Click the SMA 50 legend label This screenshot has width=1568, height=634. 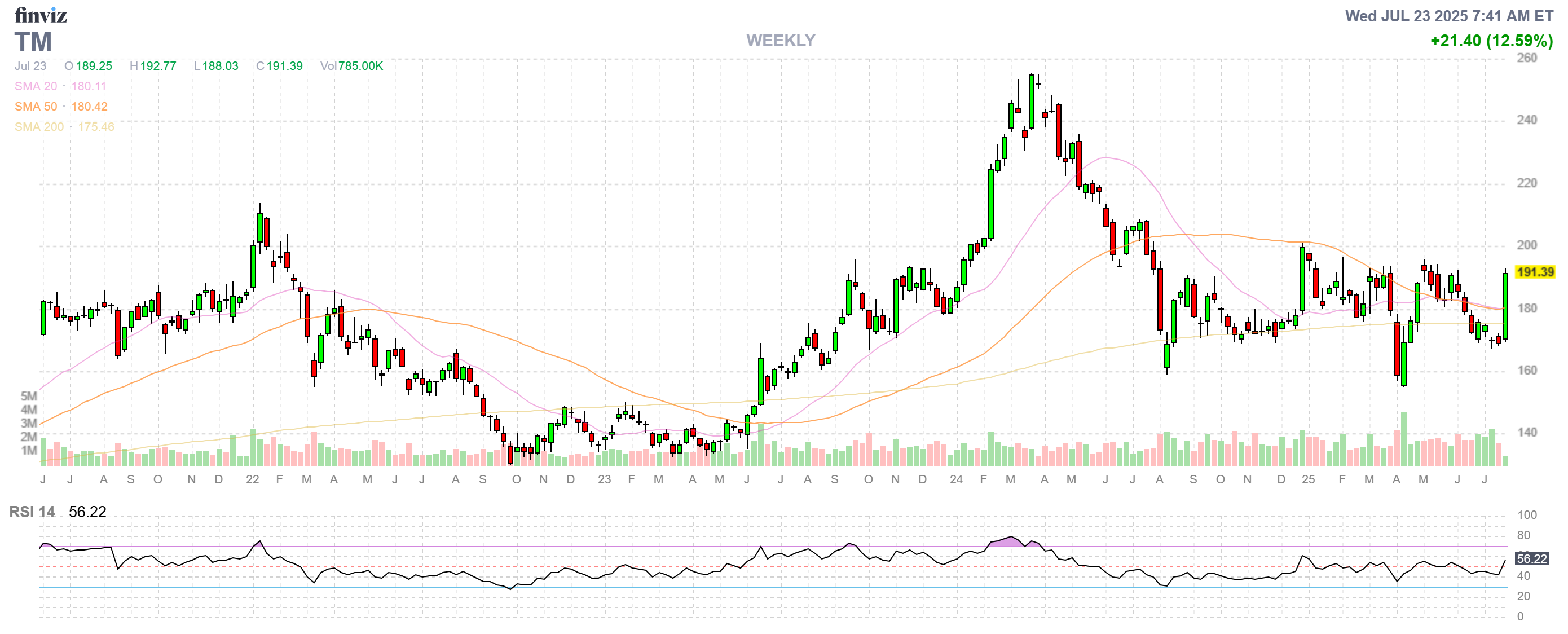[36, 107]
